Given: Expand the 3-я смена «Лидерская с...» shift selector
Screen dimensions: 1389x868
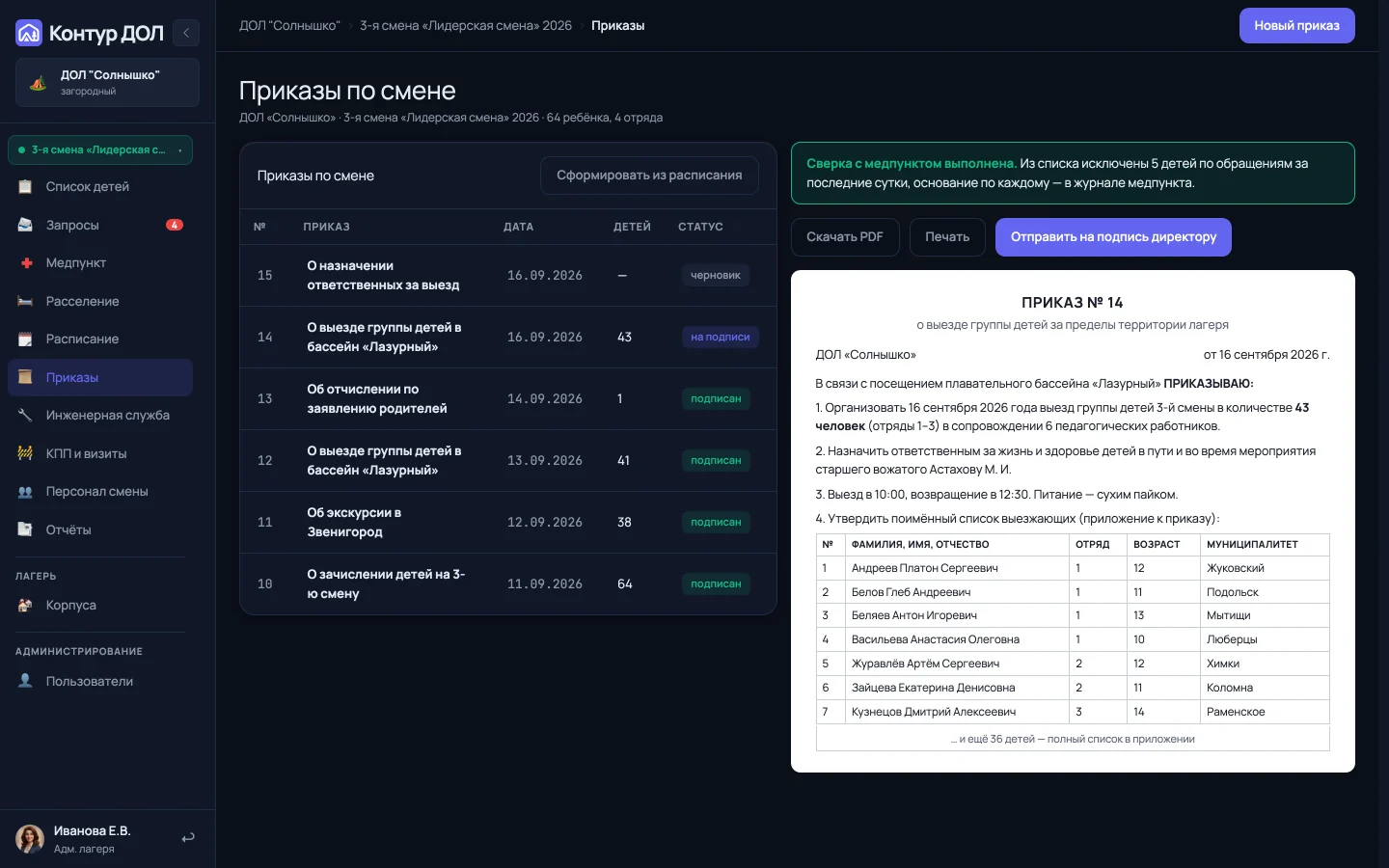Looking at the screenshot, I should [x=100, y=149].
